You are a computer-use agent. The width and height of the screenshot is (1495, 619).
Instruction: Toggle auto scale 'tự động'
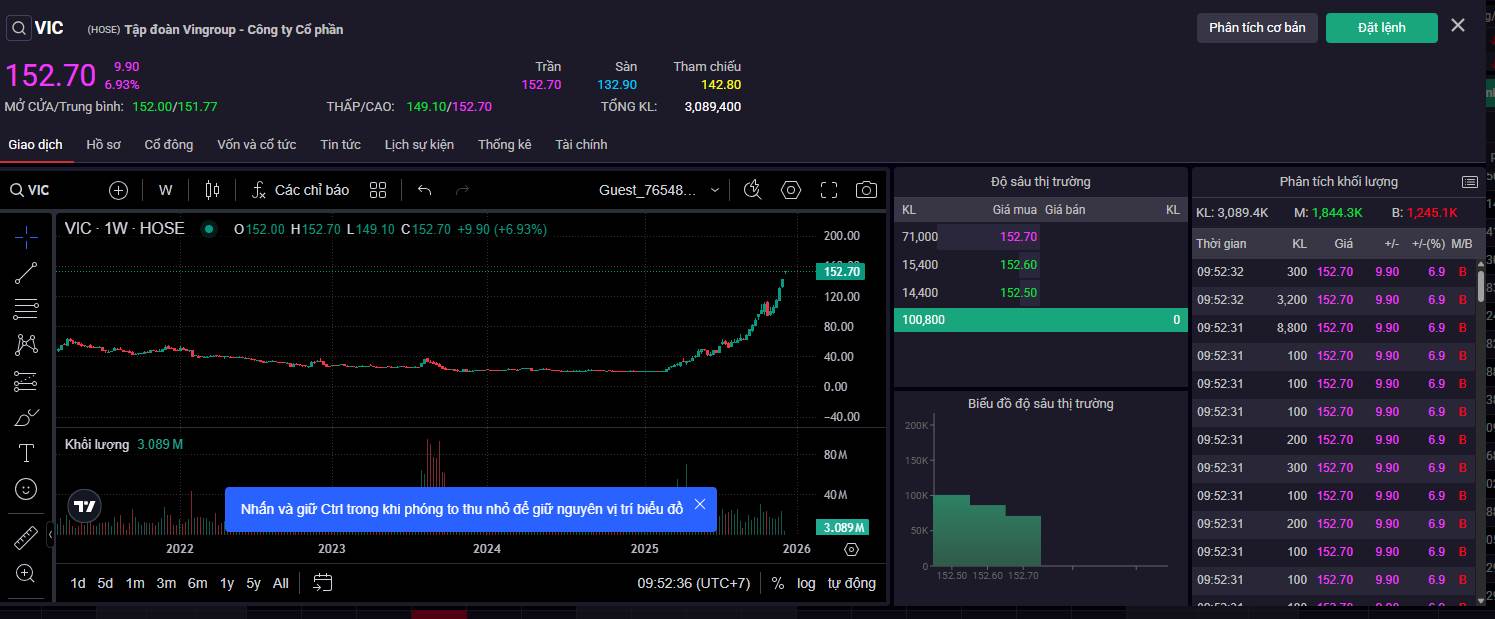click(851, 583)
